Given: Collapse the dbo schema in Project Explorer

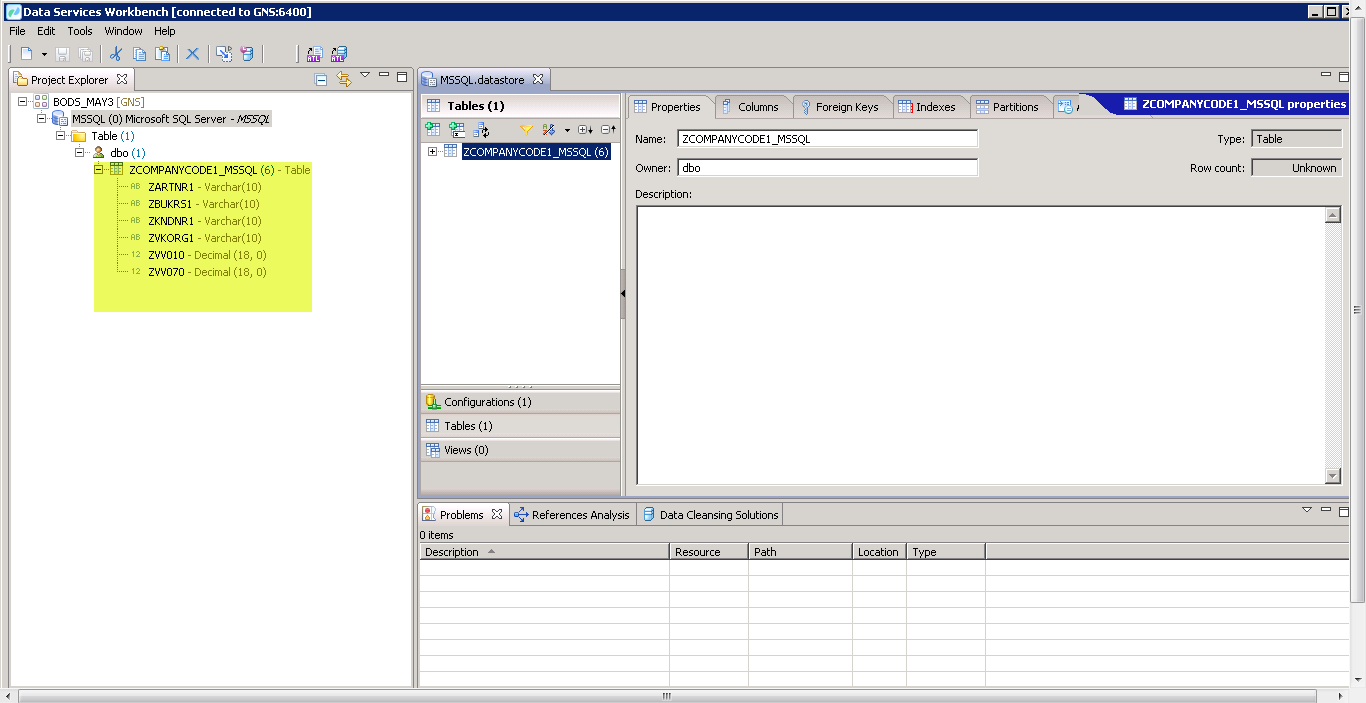Looking at the screenshot, I should tap(77, 152).
